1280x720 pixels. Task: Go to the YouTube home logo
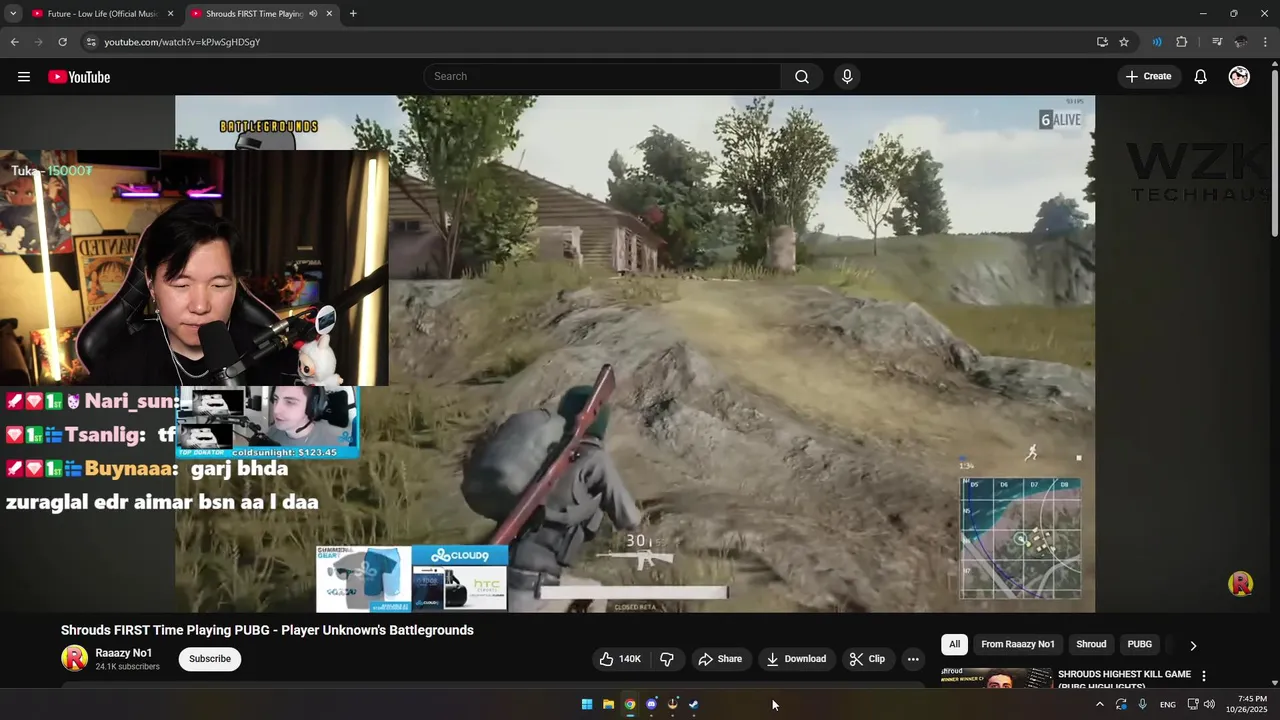(x=79, y=77)
